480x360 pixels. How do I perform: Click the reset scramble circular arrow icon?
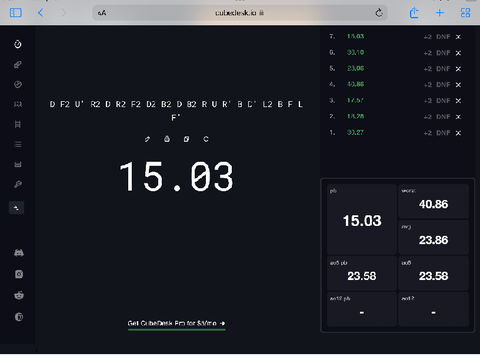tap(206, 139)
